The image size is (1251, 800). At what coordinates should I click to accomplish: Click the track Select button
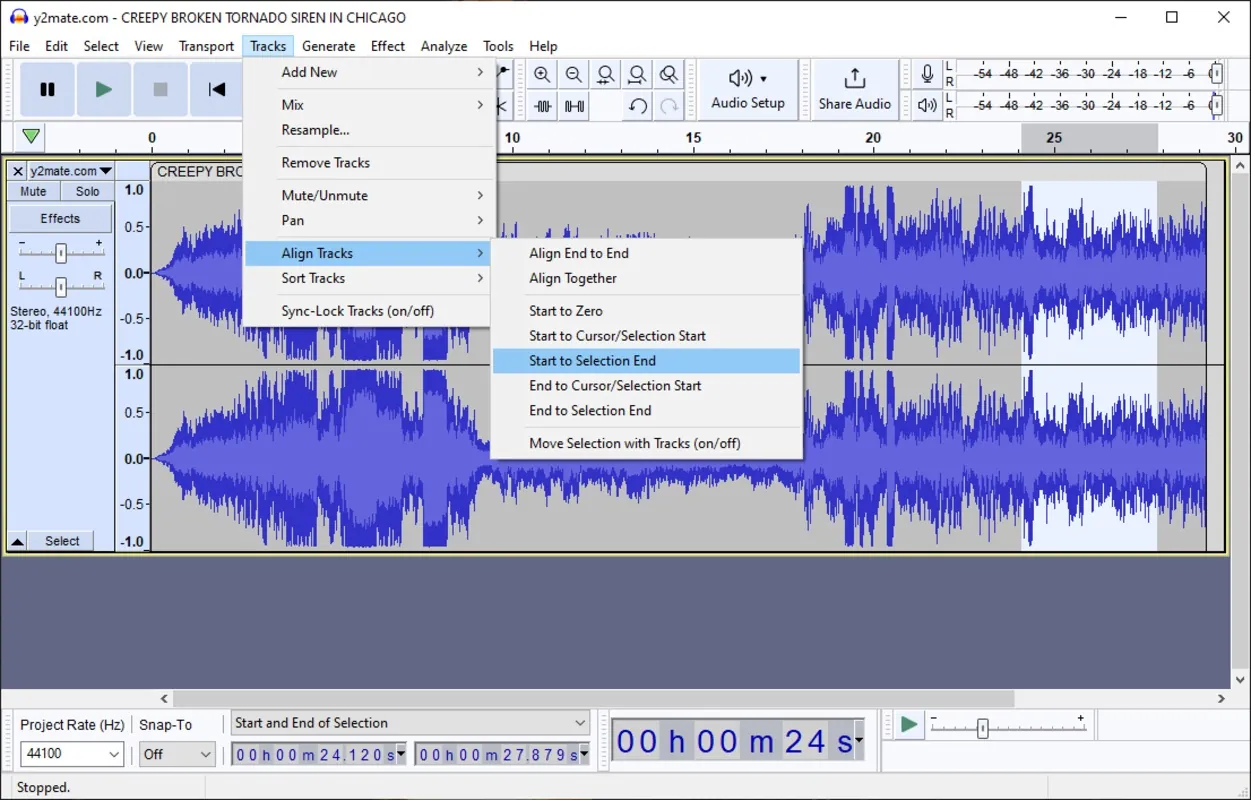coord(62,541)
